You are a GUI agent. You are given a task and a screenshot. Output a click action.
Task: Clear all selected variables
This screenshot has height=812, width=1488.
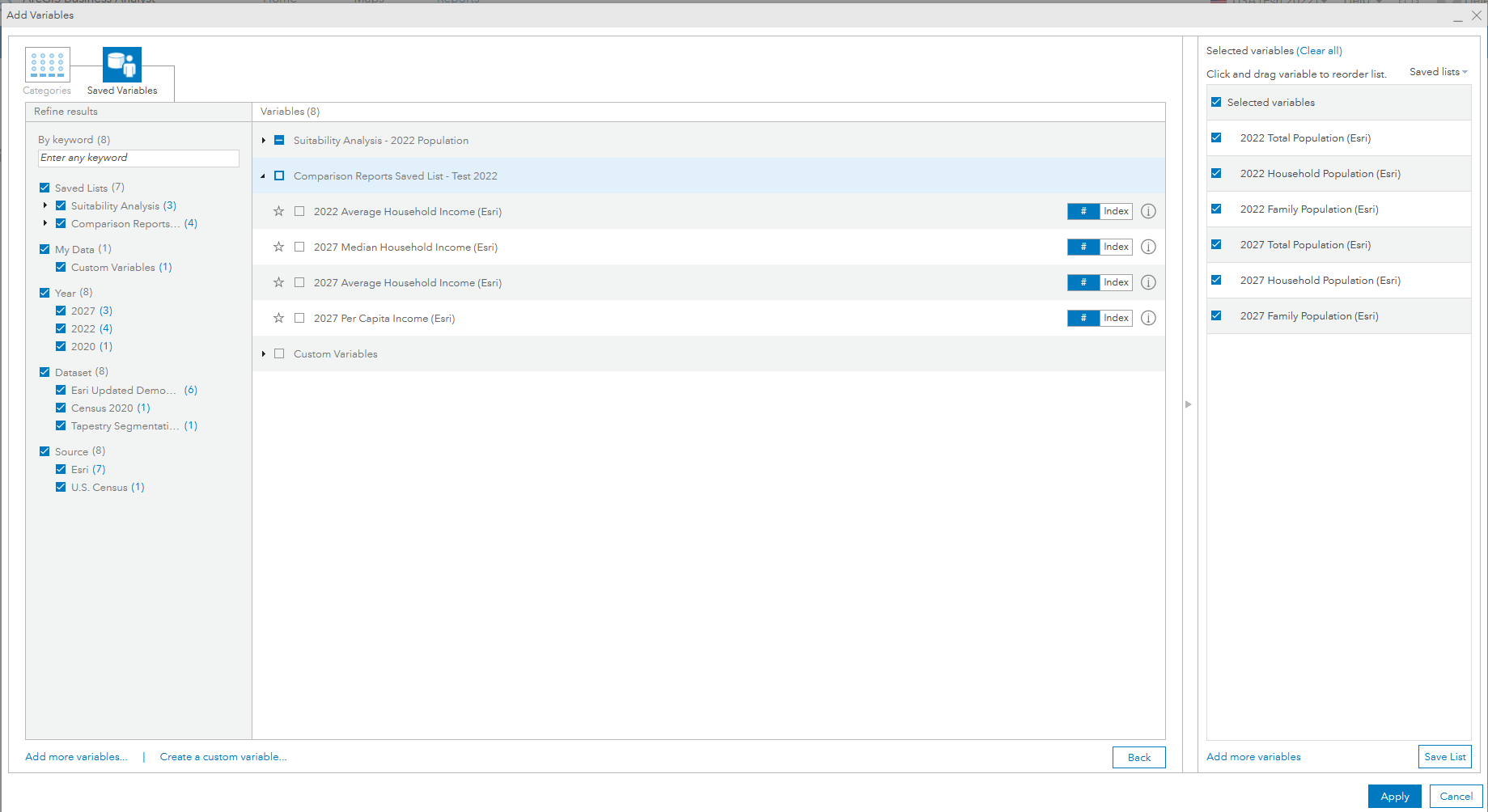(1319, 50)
